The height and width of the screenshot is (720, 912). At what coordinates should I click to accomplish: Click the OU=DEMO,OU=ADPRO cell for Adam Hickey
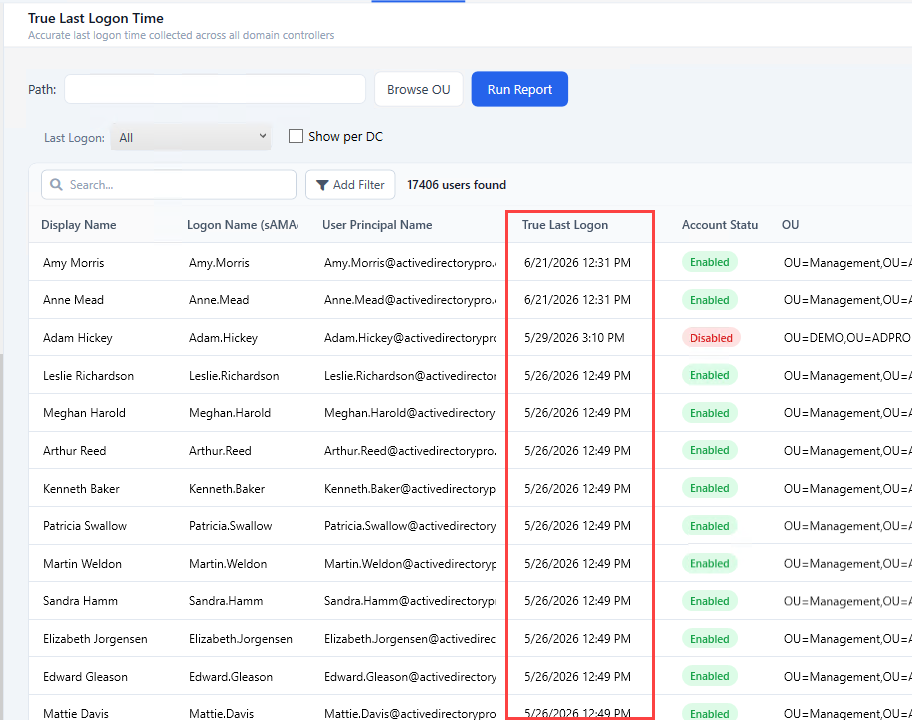click(x=847, y=338)
